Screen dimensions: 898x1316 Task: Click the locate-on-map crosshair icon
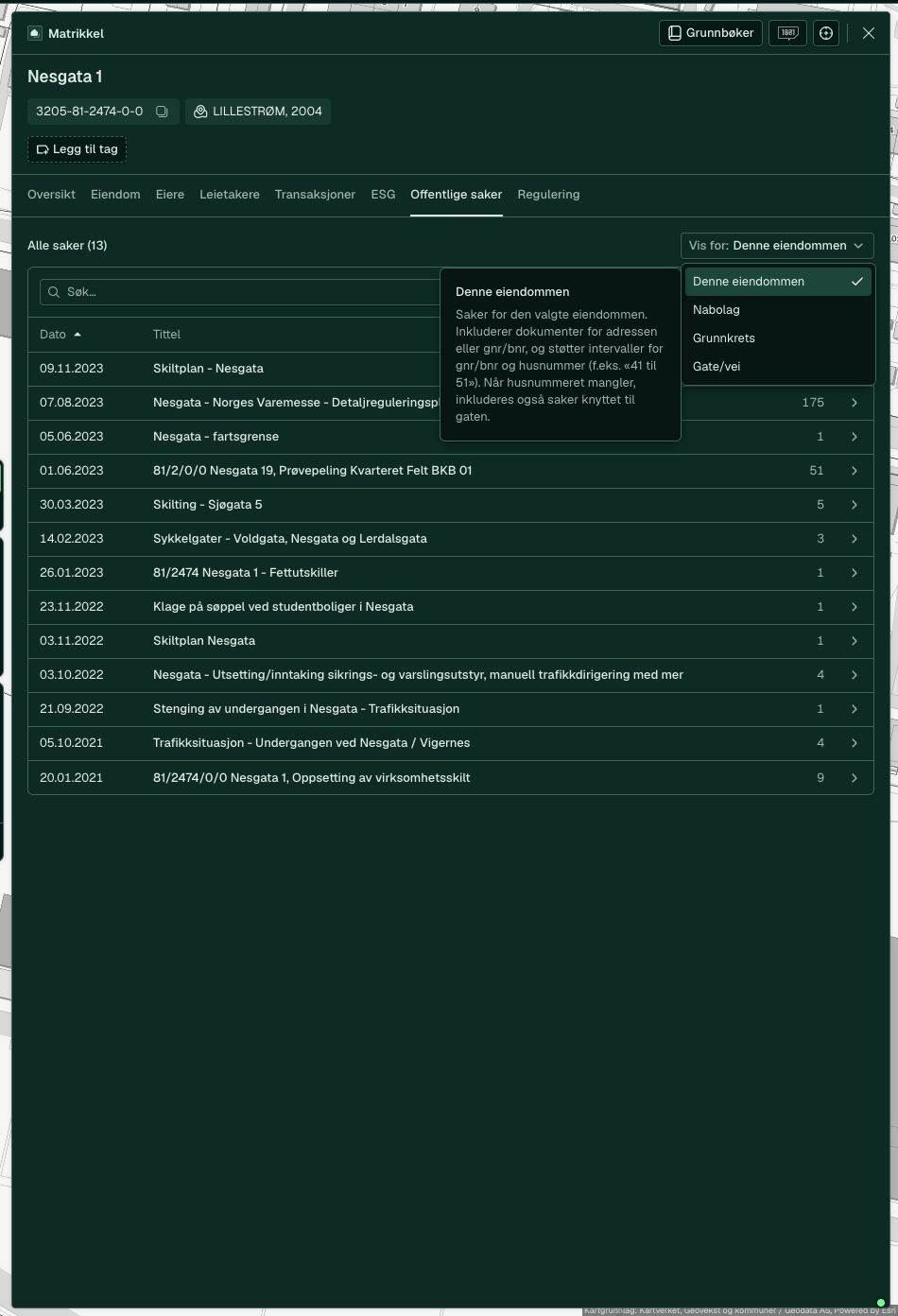(826, 33)
